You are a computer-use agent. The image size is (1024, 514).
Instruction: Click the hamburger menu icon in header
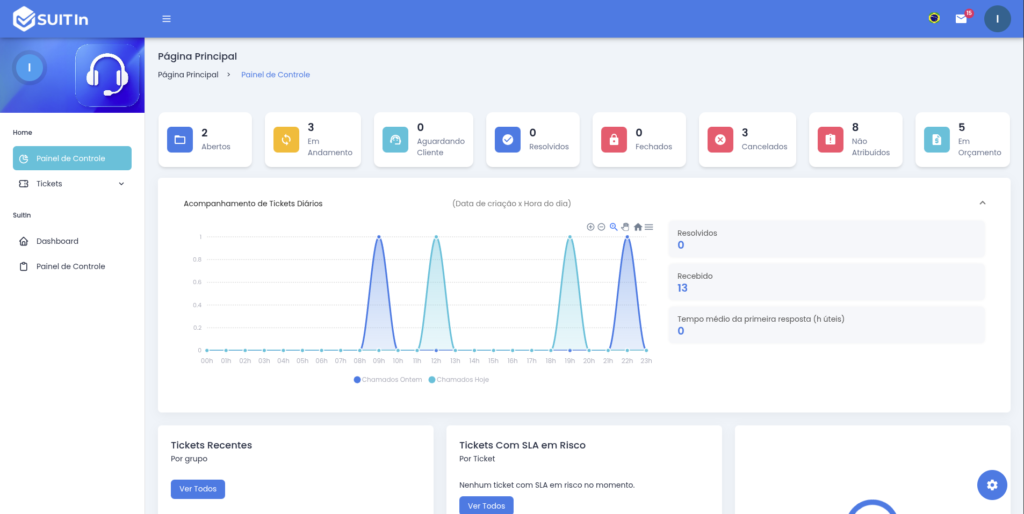(166, 19)
